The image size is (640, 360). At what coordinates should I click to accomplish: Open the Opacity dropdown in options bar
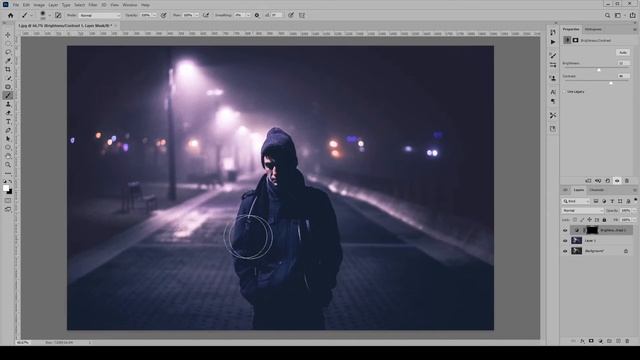click(x=154, y=15)
